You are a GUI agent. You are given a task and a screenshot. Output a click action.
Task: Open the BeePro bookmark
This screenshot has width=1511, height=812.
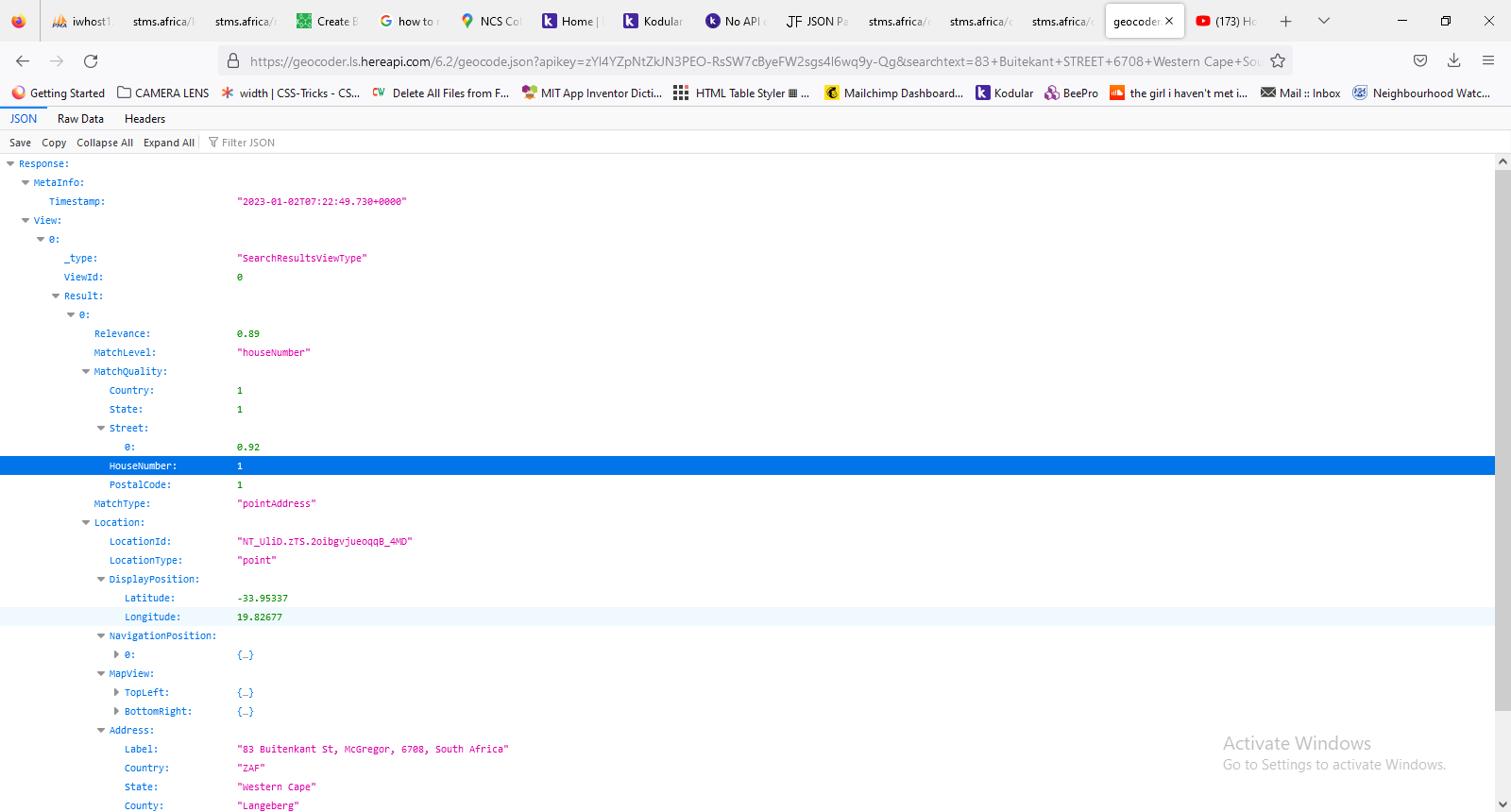click(x=1071, y=93)
